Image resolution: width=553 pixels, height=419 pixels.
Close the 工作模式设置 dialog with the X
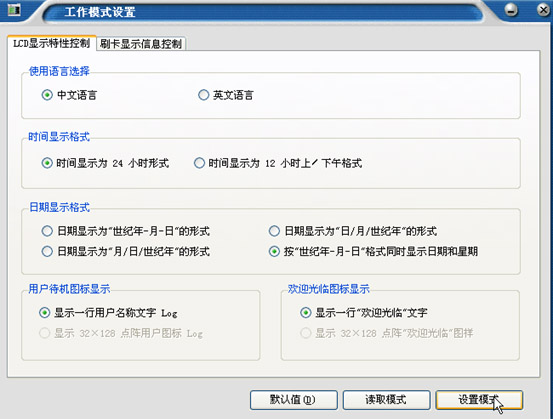coord(543,10)
